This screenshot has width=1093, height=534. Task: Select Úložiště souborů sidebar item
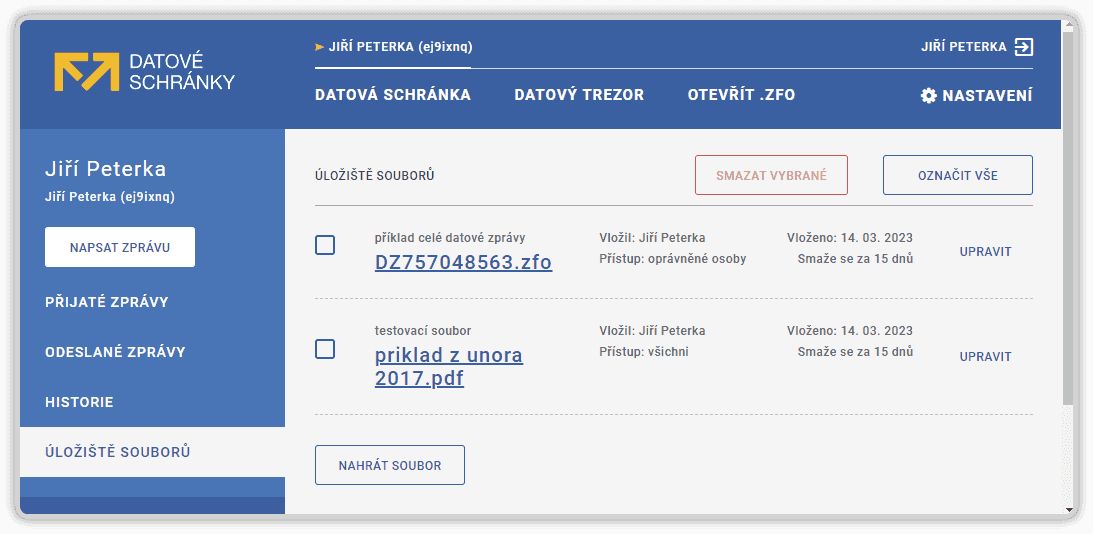point(118,452)
